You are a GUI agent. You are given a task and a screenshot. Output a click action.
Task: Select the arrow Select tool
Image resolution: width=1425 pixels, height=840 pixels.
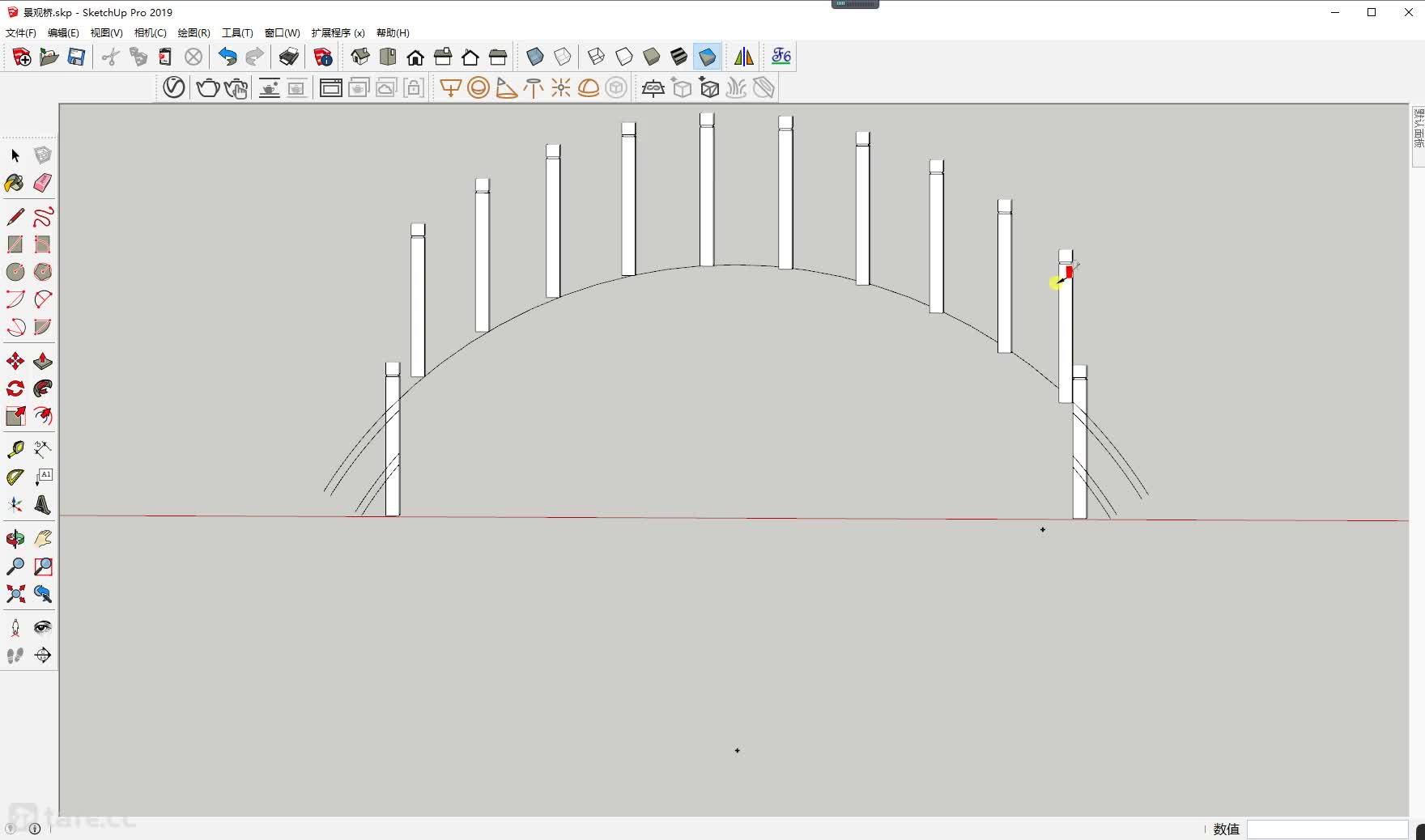click(x=15, y=155)
